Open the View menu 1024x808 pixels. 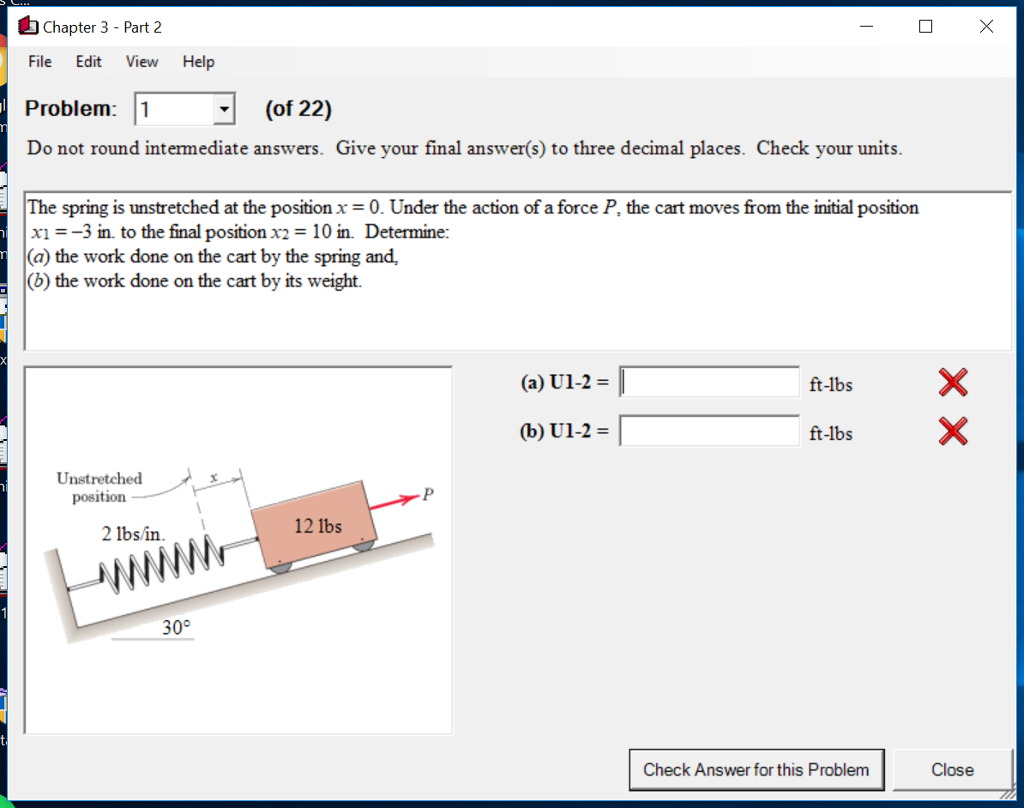(x=141, y=61)
